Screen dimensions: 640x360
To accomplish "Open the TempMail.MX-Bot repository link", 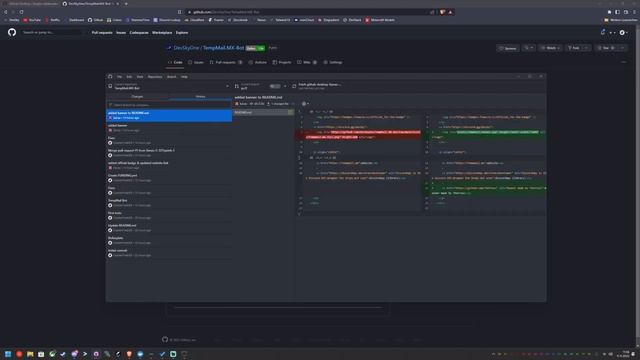I will click(x=223, y=48).
